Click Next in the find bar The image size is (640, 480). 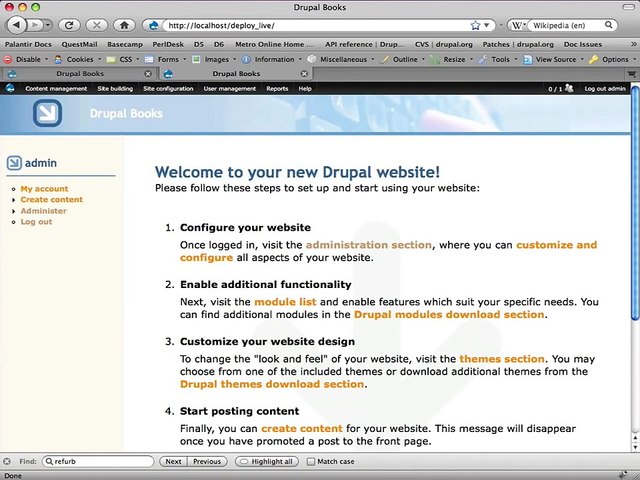173,461
